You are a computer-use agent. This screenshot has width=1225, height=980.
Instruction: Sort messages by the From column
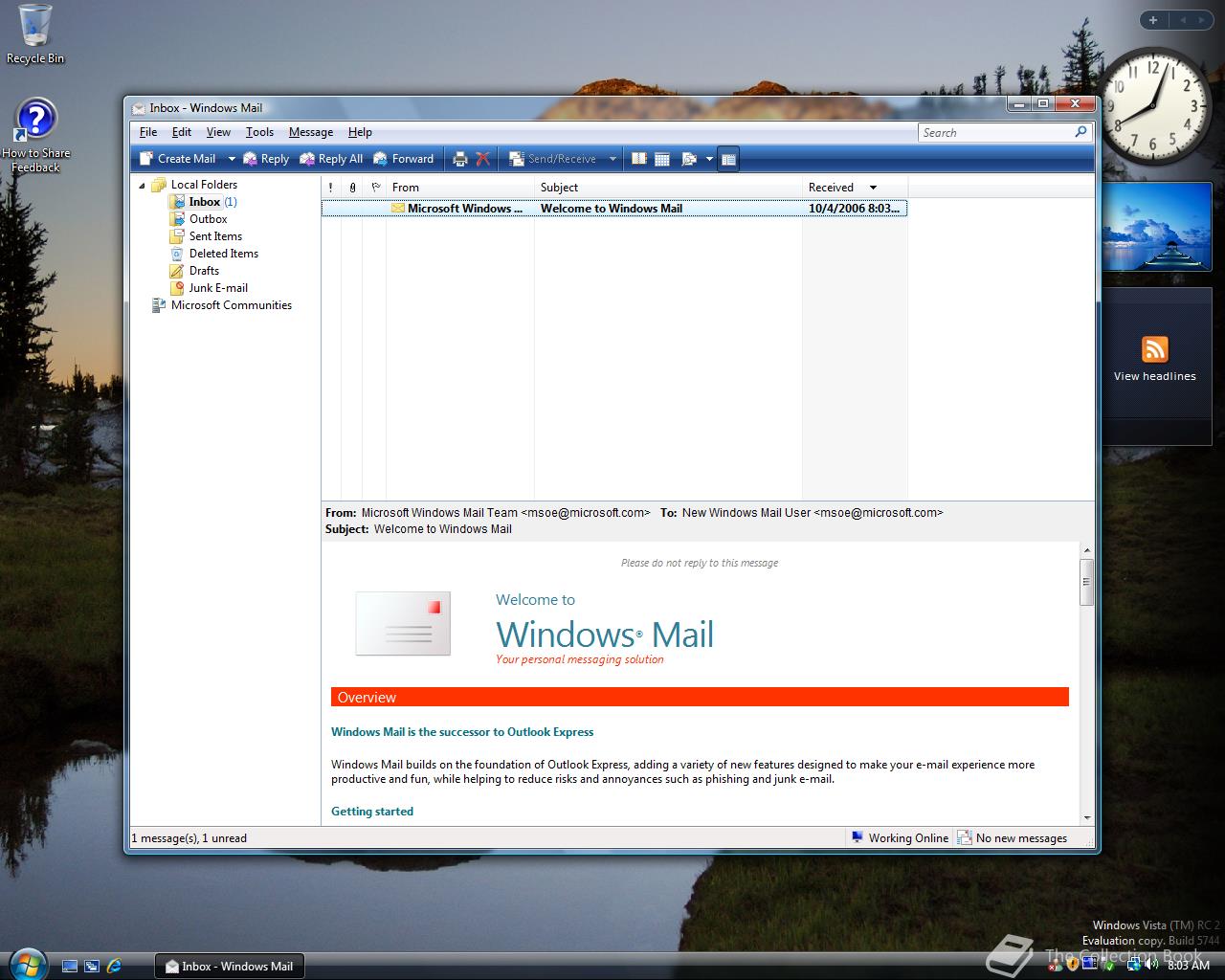pos(460,188)
